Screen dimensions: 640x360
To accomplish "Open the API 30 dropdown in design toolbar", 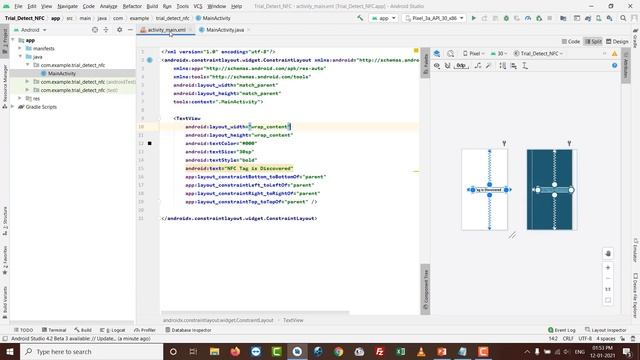I will pyautogui.click(x=498, y=53).
